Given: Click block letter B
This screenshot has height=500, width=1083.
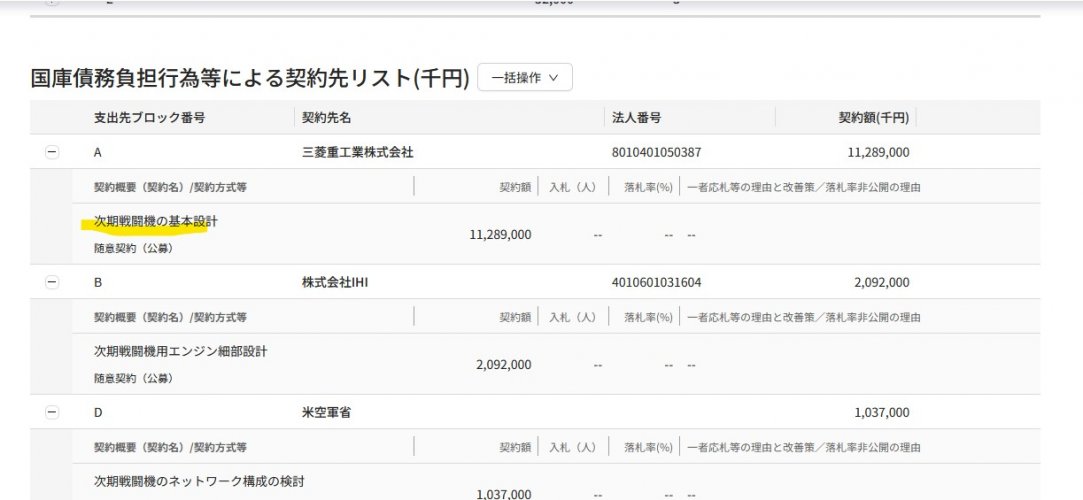Looking at the screenshot, I should tap(97, 282).
